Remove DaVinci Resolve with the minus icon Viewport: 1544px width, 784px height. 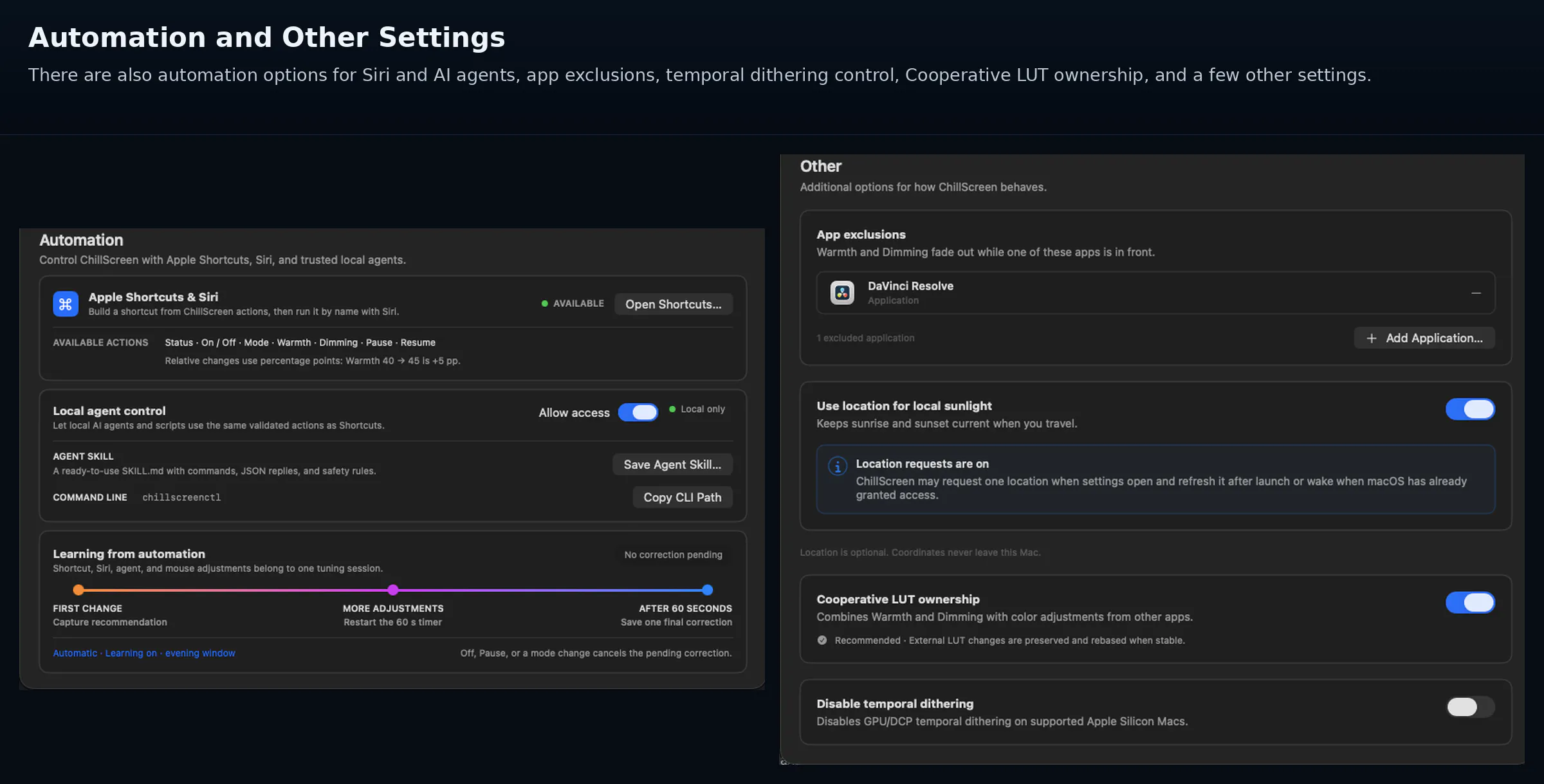click(1476, 293)
